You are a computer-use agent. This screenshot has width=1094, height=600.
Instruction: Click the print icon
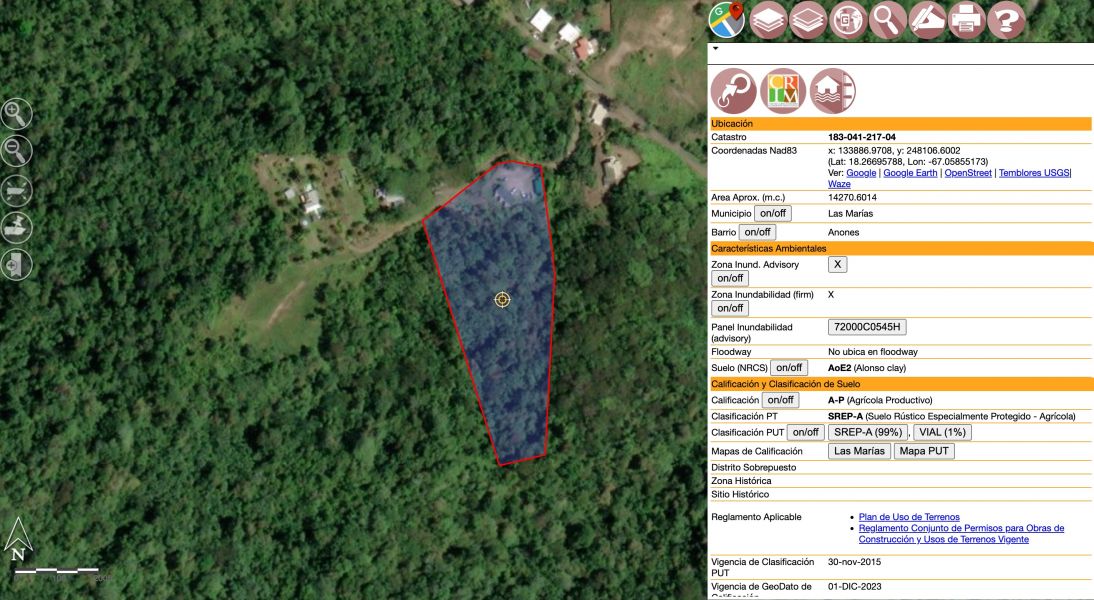pyautogui.click(x=966, y=18)
